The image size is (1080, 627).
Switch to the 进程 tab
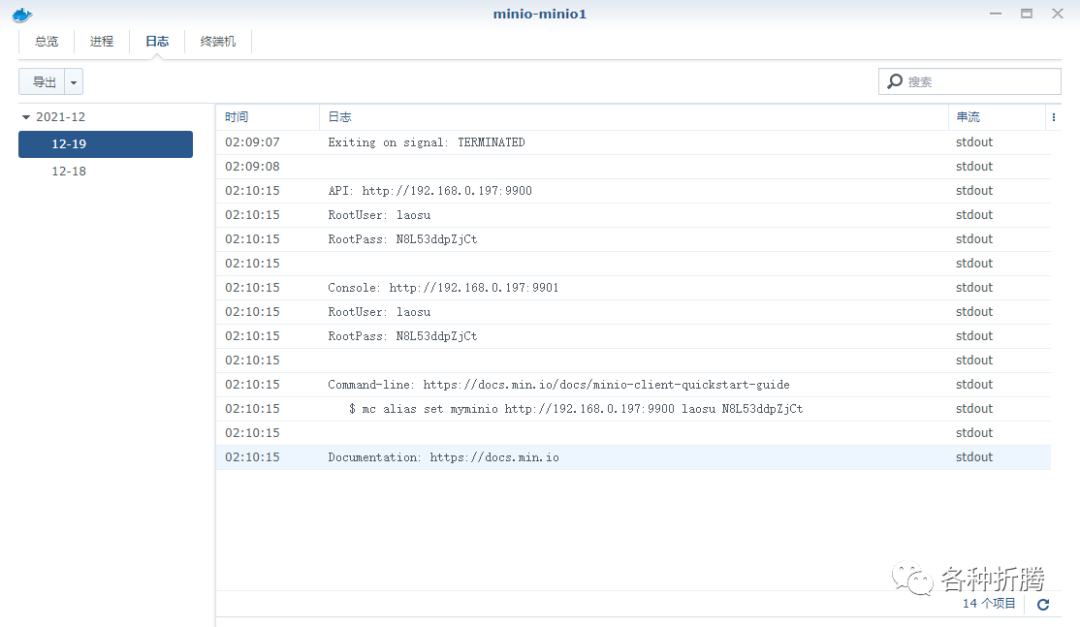[x=101, y=41]
